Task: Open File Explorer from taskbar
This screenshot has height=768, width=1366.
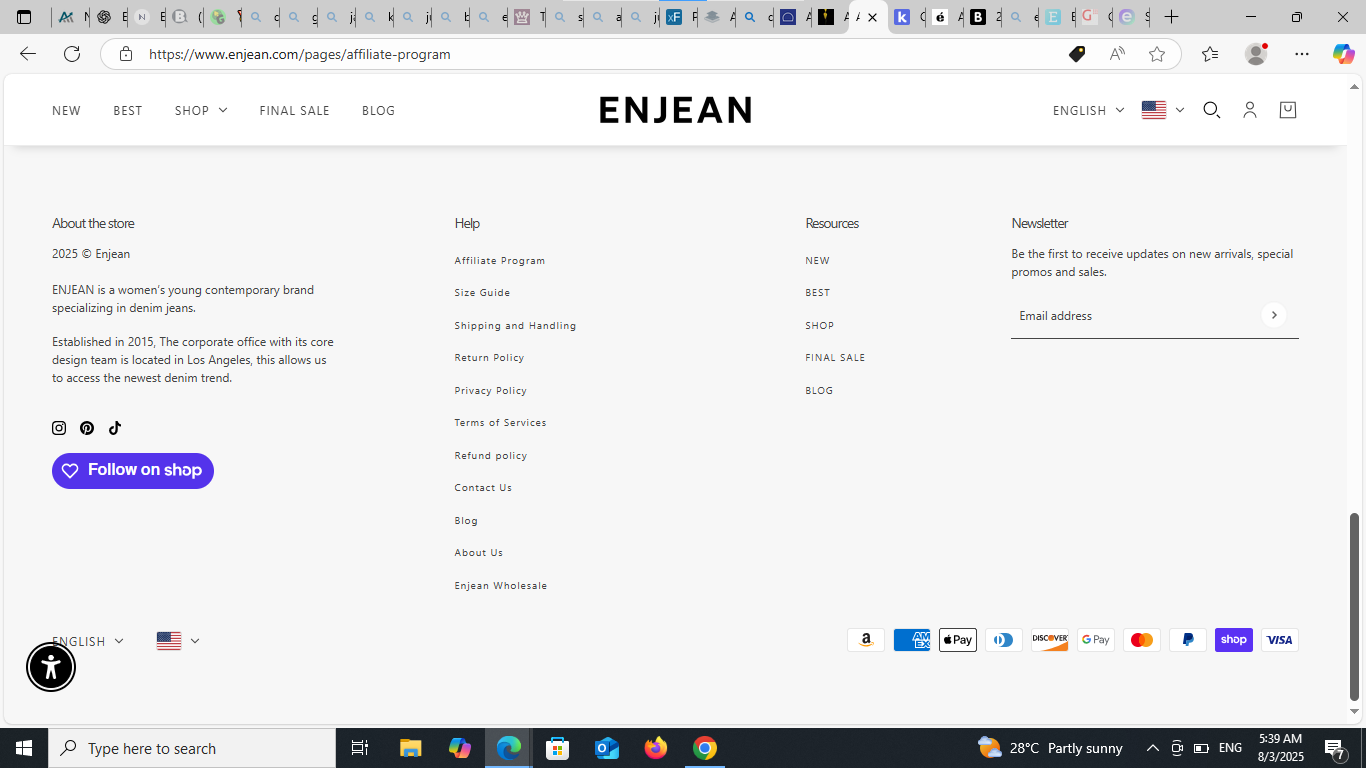Action: pyautogui.click(x=411, y=748)
